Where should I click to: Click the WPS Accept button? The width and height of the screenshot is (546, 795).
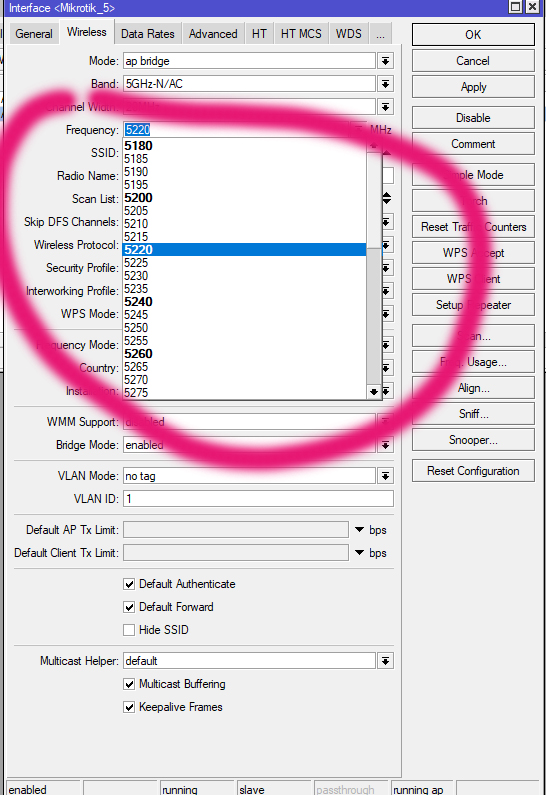tap(473, 252)
